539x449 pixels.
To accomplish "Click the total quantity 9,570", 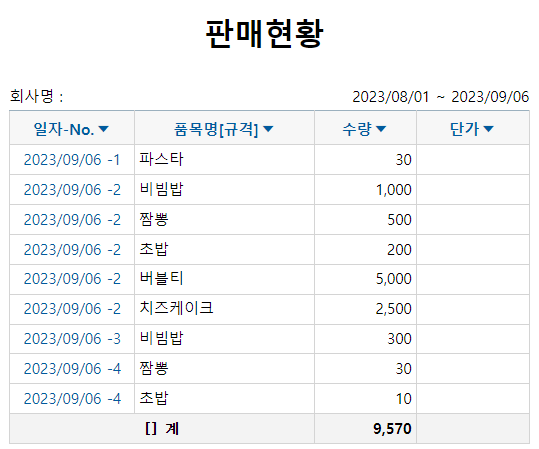I will 392,429.
